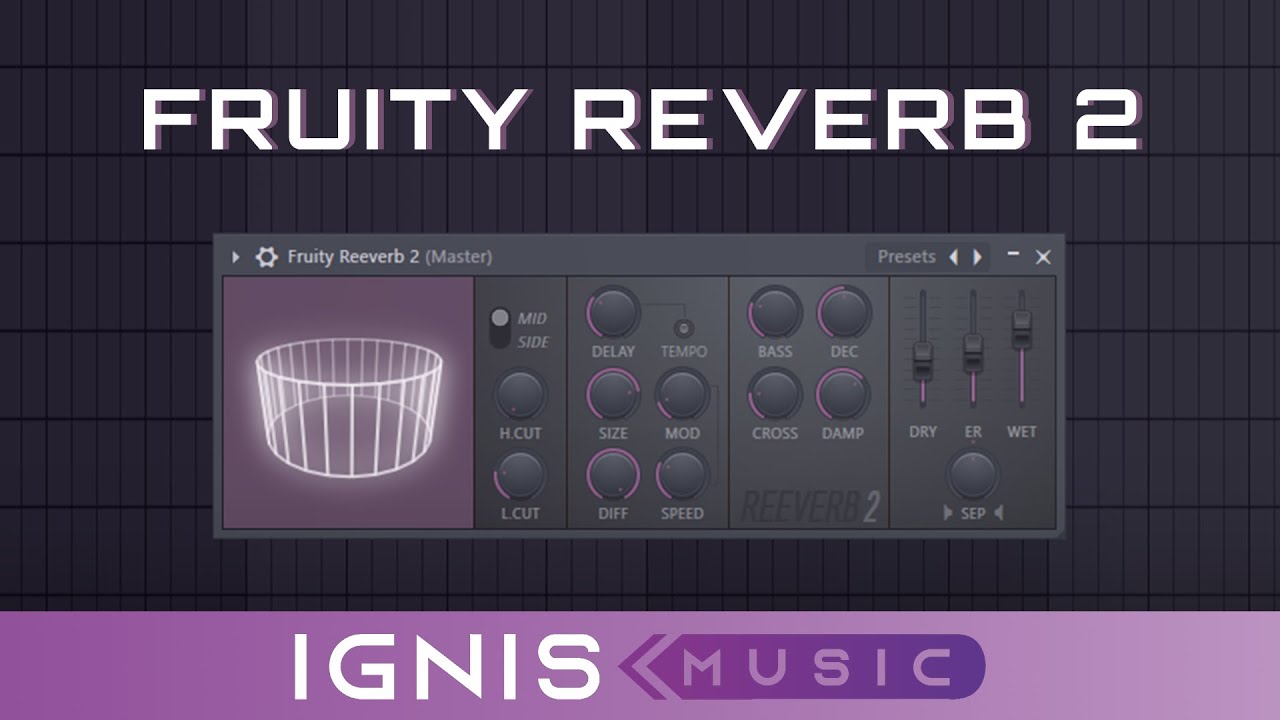Select the next preset arrow
The image size is (1280, 720).
[977, 257]
